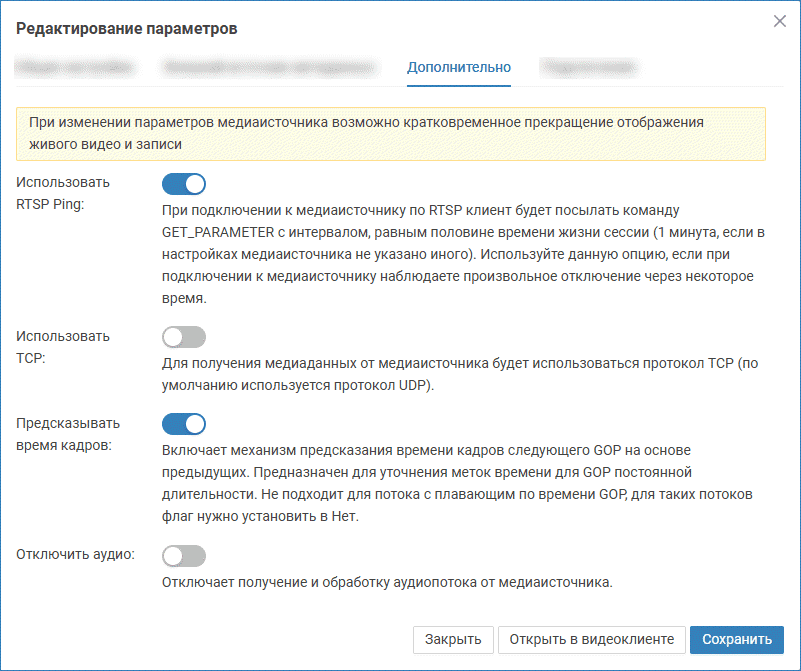The height and width of the screenshot is (671, 801).
Task: Open the blurred tab right of Дополнительно
Action: pos(589,67)
